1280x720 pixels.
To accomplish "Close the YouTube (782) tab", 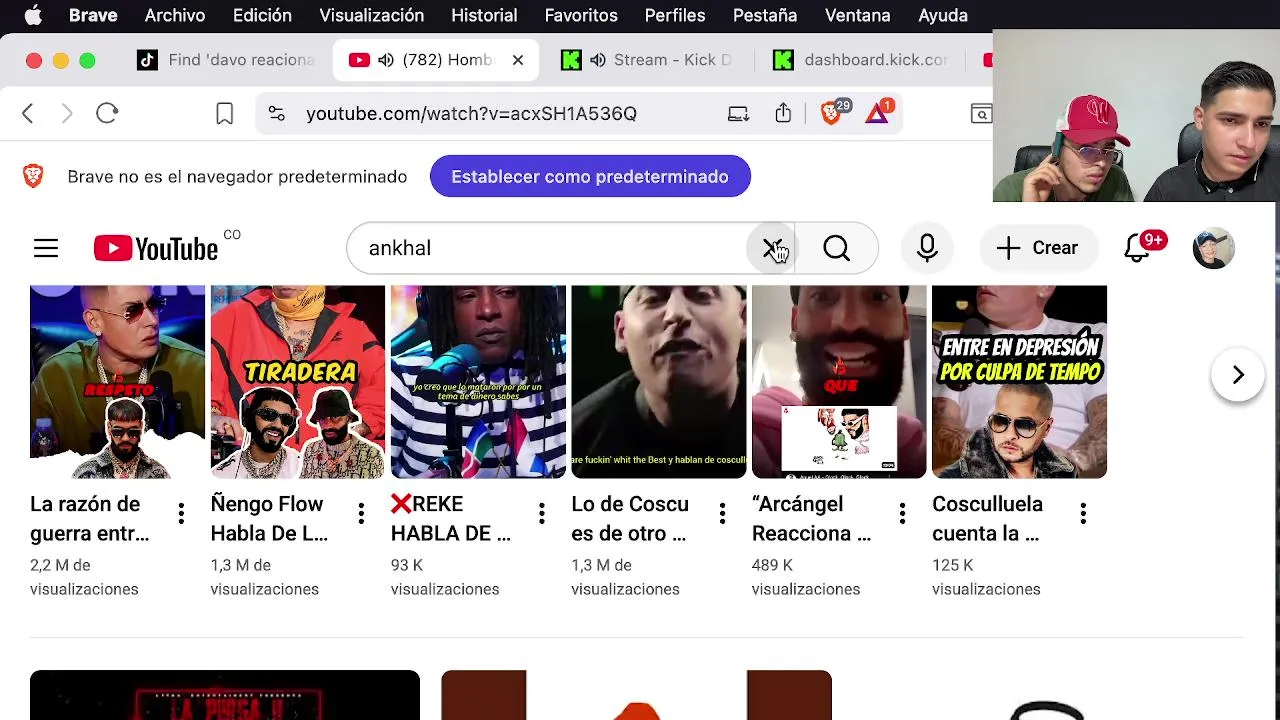I will coord(518,60).
